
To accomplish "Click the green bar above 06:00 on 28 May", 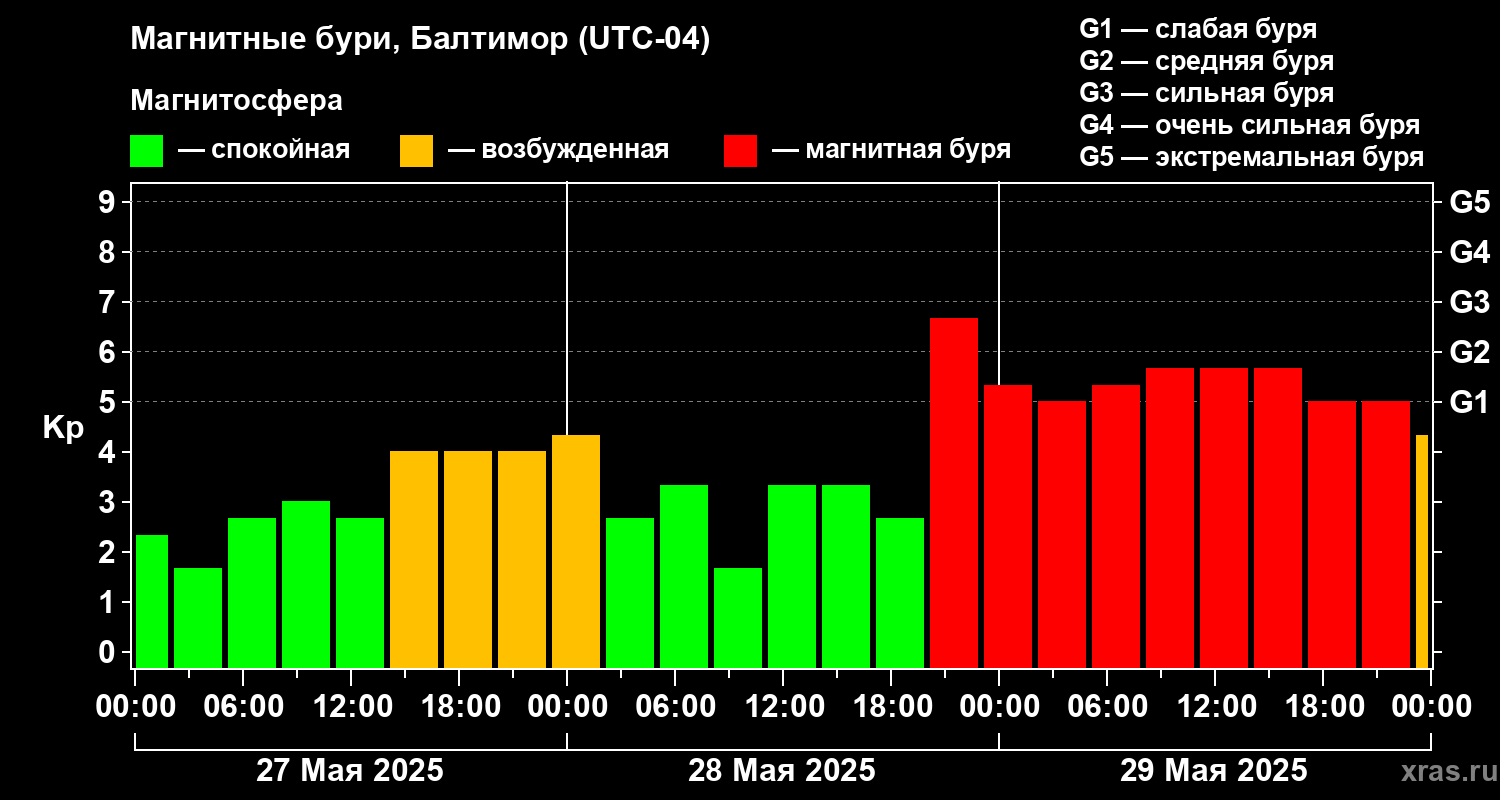I will point(684,576).
